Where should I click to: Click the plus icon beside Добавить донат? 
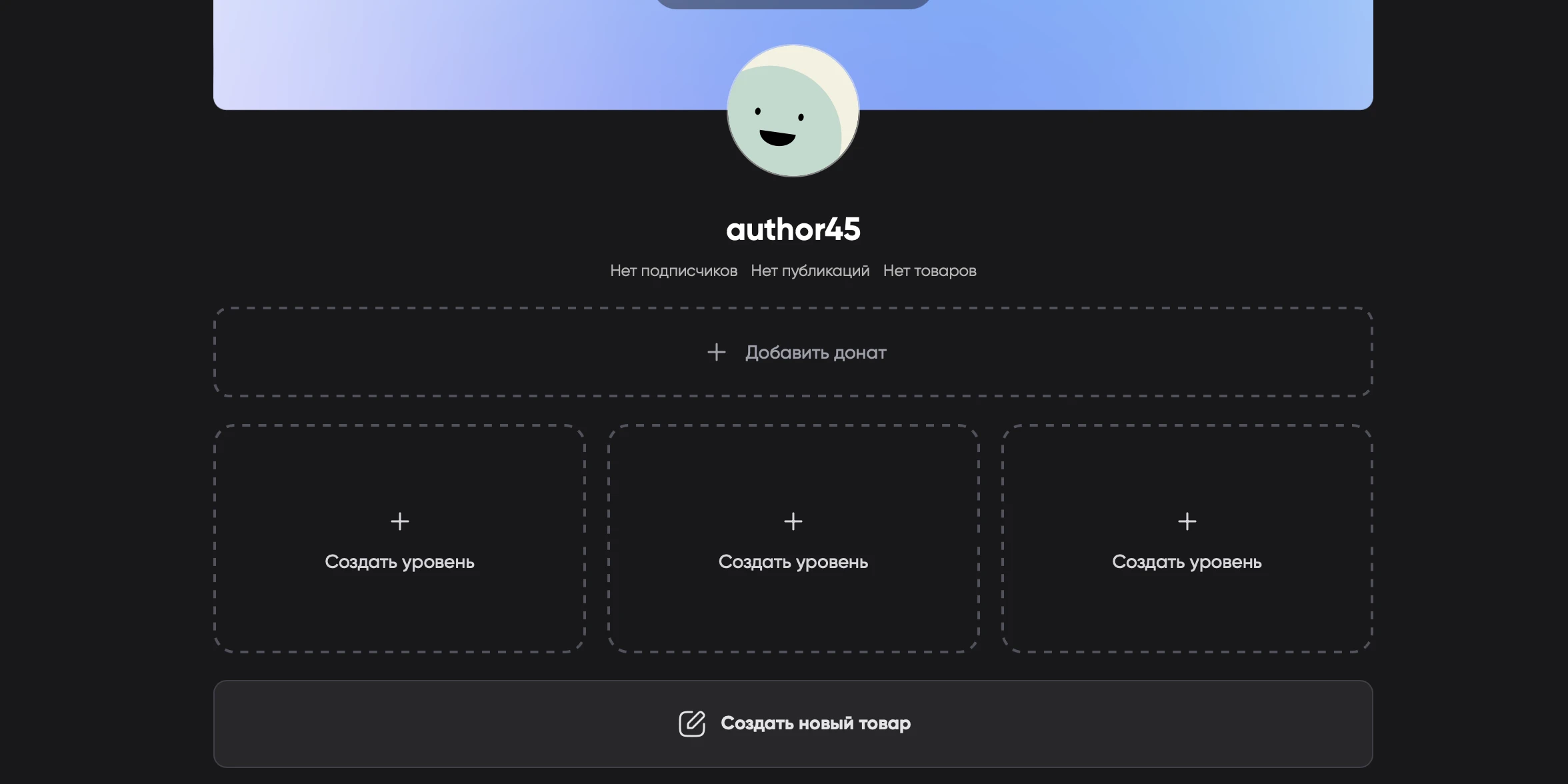(716, 352)
